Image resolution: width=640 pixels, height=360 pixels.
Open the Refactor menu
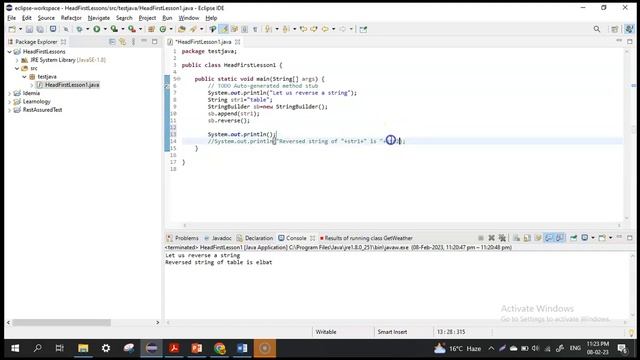71,18
